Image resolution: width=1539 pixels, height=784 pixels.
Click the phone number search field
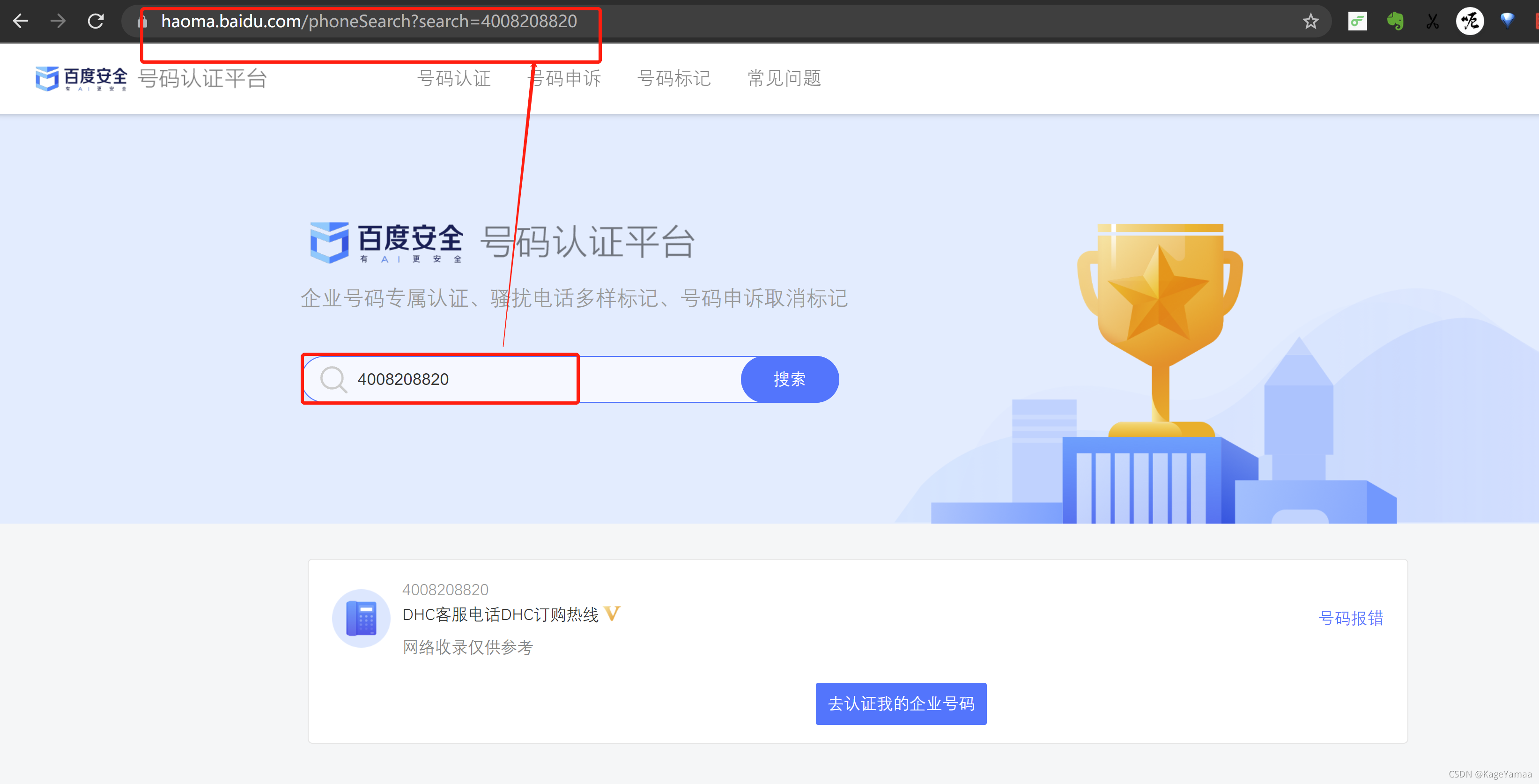click(x=538, y=379)
